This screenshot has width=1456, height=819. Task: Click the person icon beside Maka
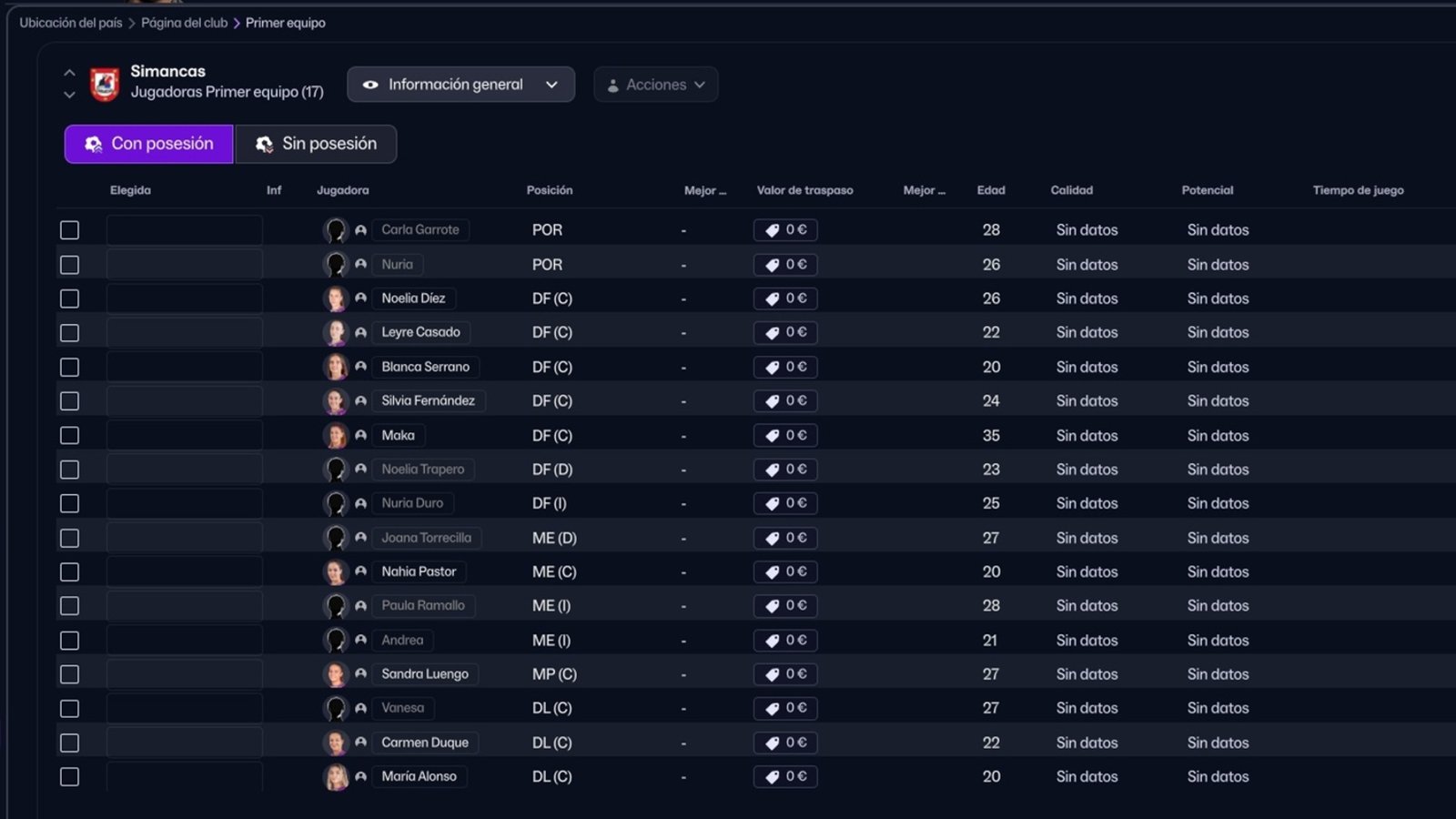coord(361,436)
